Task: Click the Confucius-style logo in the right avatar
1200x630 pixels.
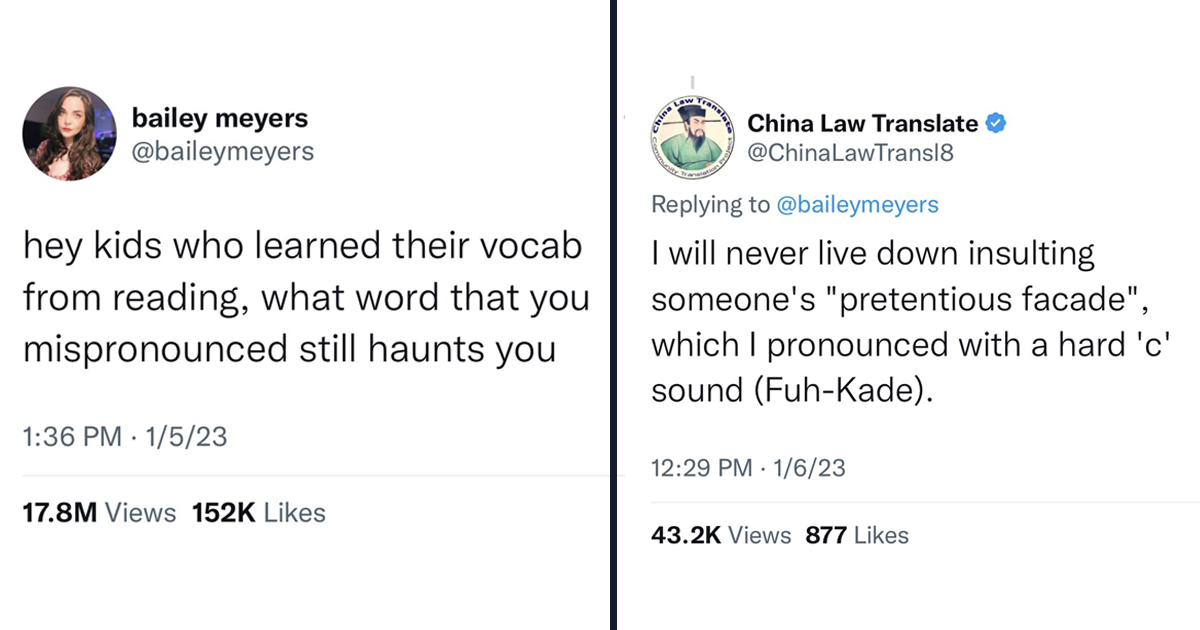Action: 692,135
